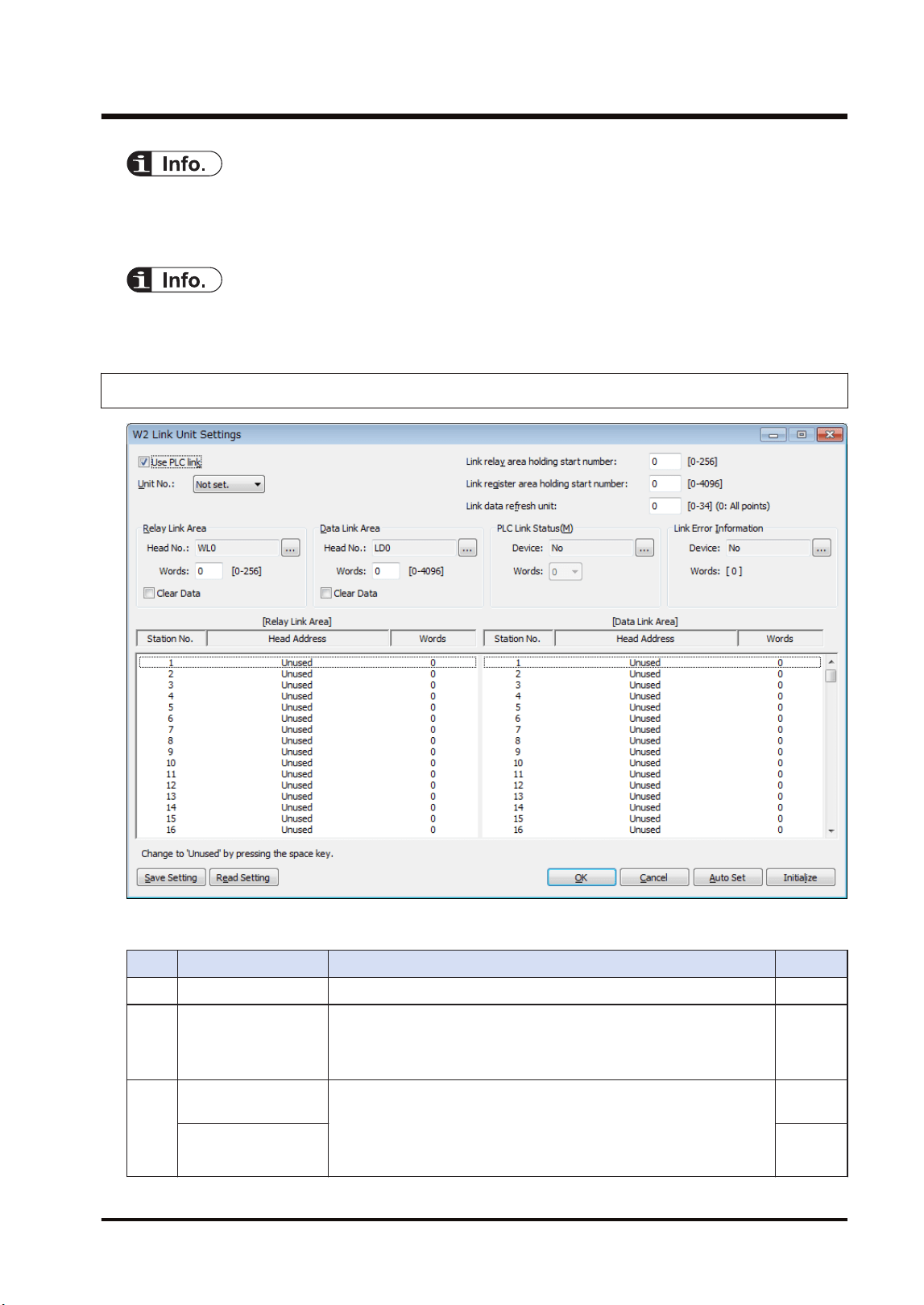The width and height of the screenshot is (924, 1305).
Task: Click Relay Link Area Words column header
Action: (x=433, y=639)
